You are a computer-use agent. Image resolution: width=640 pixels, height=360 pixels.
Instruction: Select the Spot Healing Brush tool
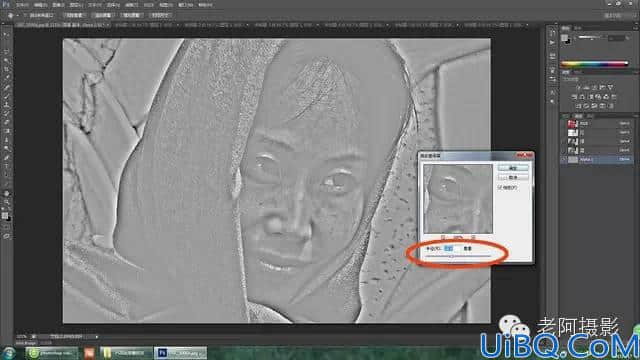7,87
